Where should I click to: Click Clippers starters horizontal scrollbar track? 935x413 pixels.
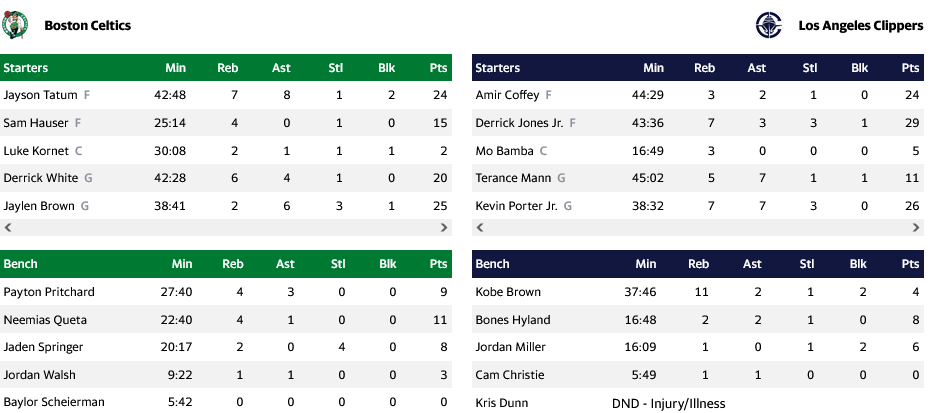pos(697,228)
